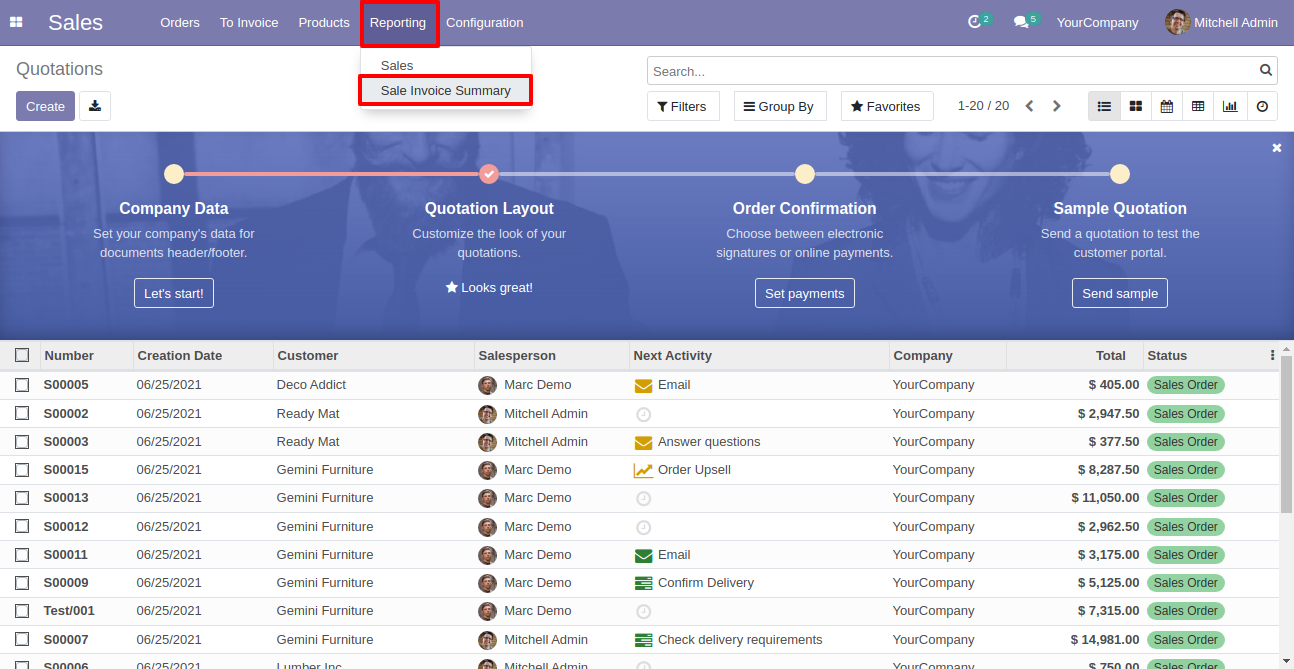The height and width of the screenshot is (669, 1294).
Task: Click the search magnifier icon
Action: pos(1266,71)
